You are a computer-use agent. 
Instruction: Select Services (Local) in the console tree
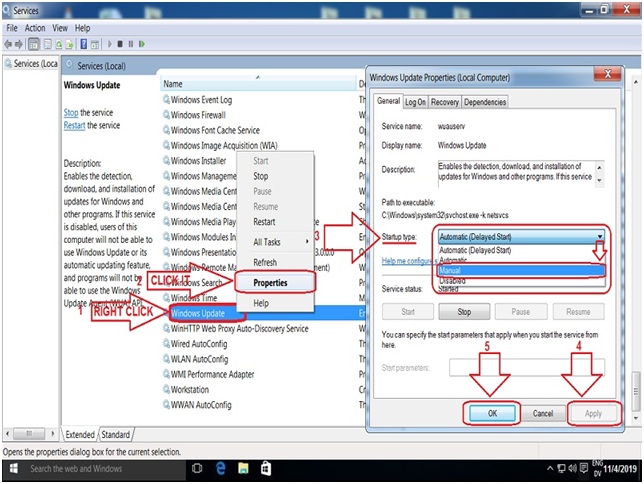(31, 64)
